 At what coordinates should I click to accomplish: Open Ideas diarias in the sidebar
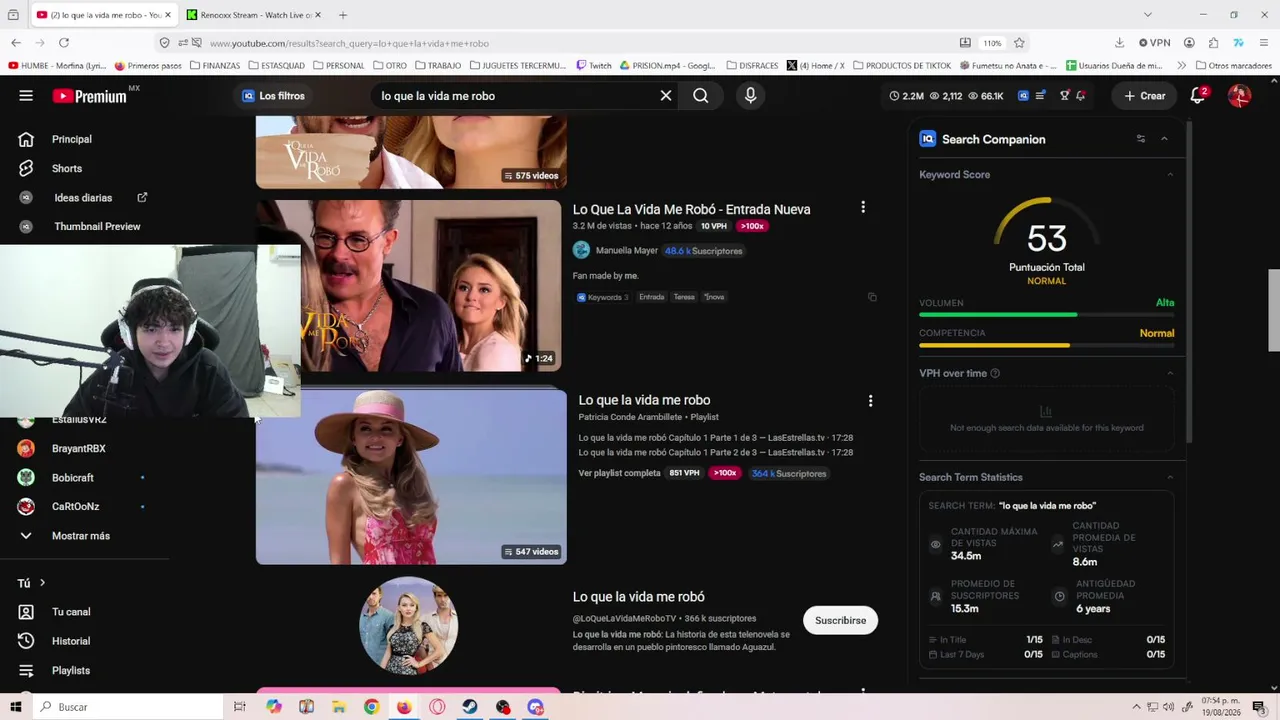85,198
